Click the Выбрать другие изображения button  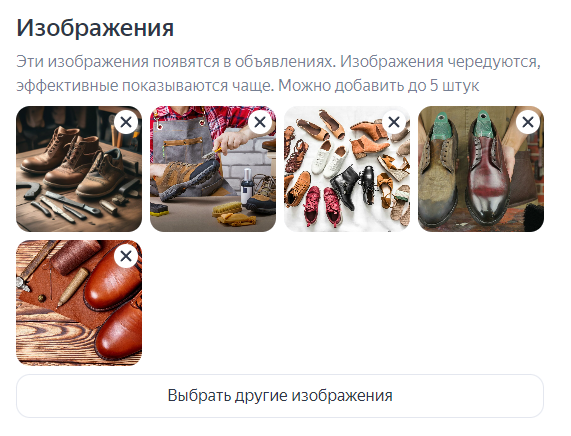pyautogui.click(x=280, y=396)
